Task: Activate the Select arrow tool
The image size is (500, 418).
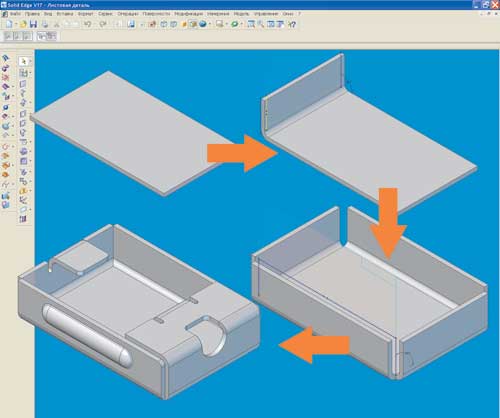Action: click(x=23, y=61)
